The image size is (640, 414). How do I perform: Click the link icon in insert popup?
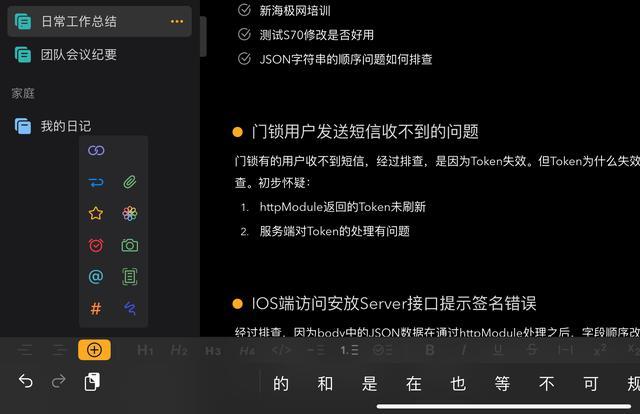pyautogui.click(x=96, y=150)
